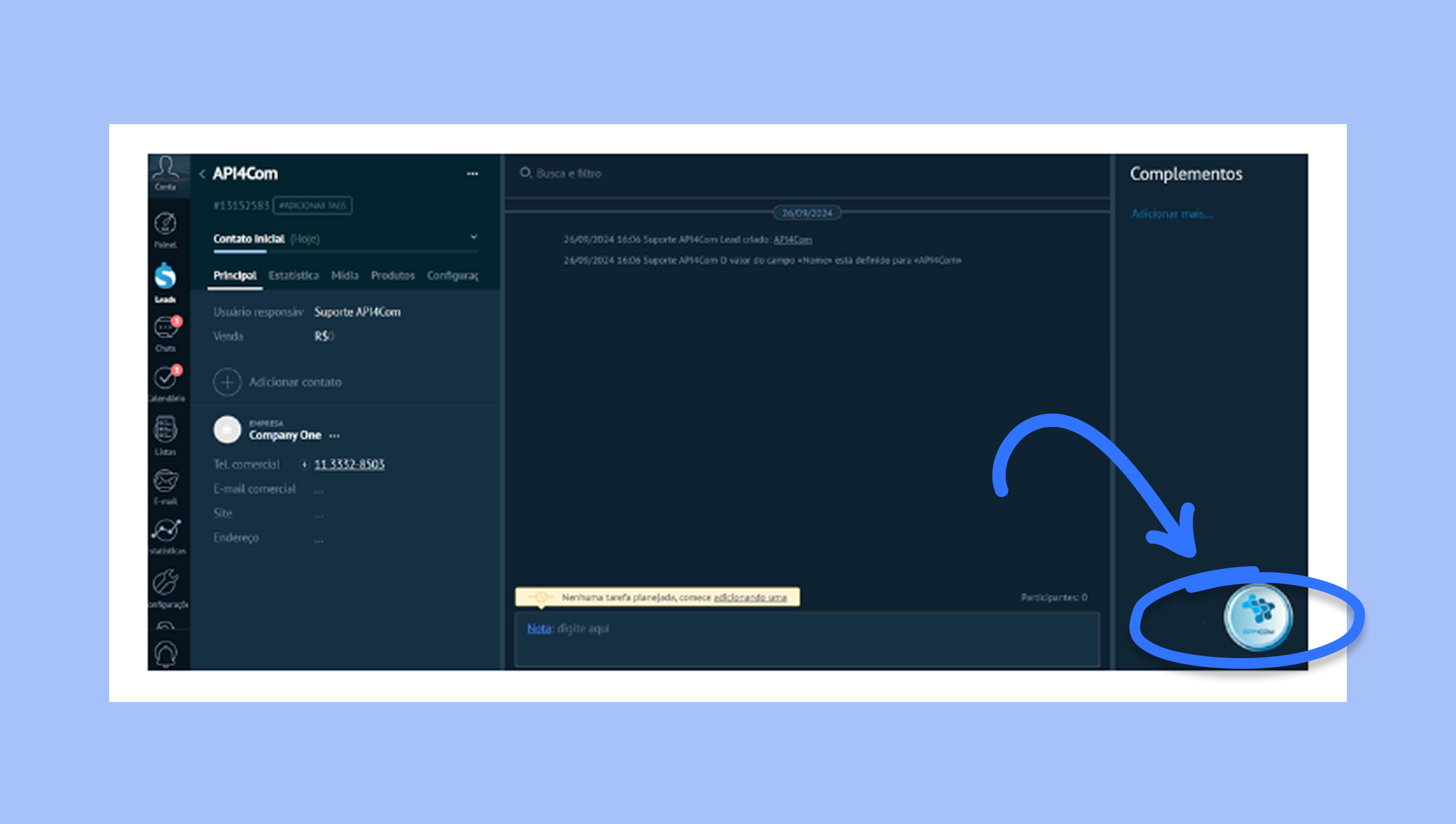Open phone number 11 3332-8503
Image resolution: width=1456 pixels, height=824 pixels.
(350, 464)
